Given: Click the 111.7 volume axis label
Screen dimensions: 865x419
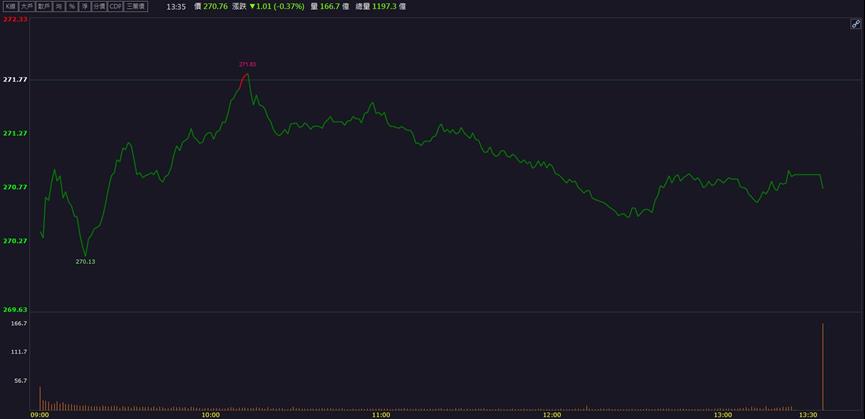Looking at the screenshot, I should tap(19, 352).
